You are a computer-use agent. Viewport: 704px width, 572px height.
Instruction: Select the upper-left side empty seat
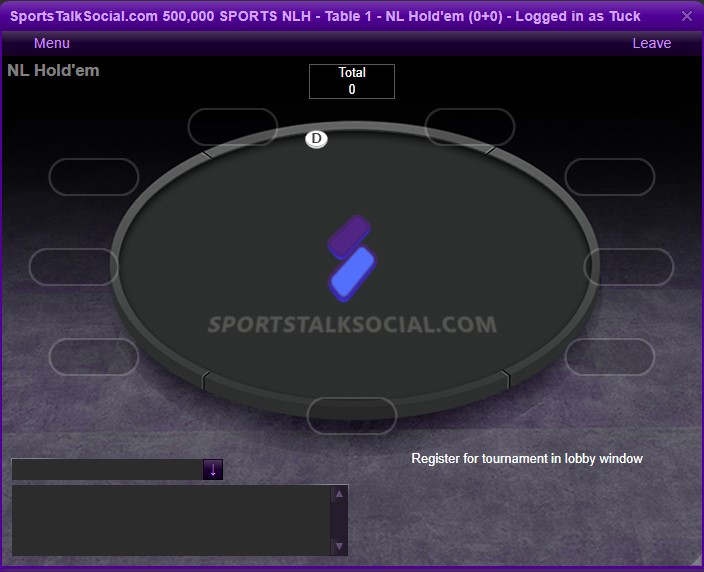(x=94, y=177)
